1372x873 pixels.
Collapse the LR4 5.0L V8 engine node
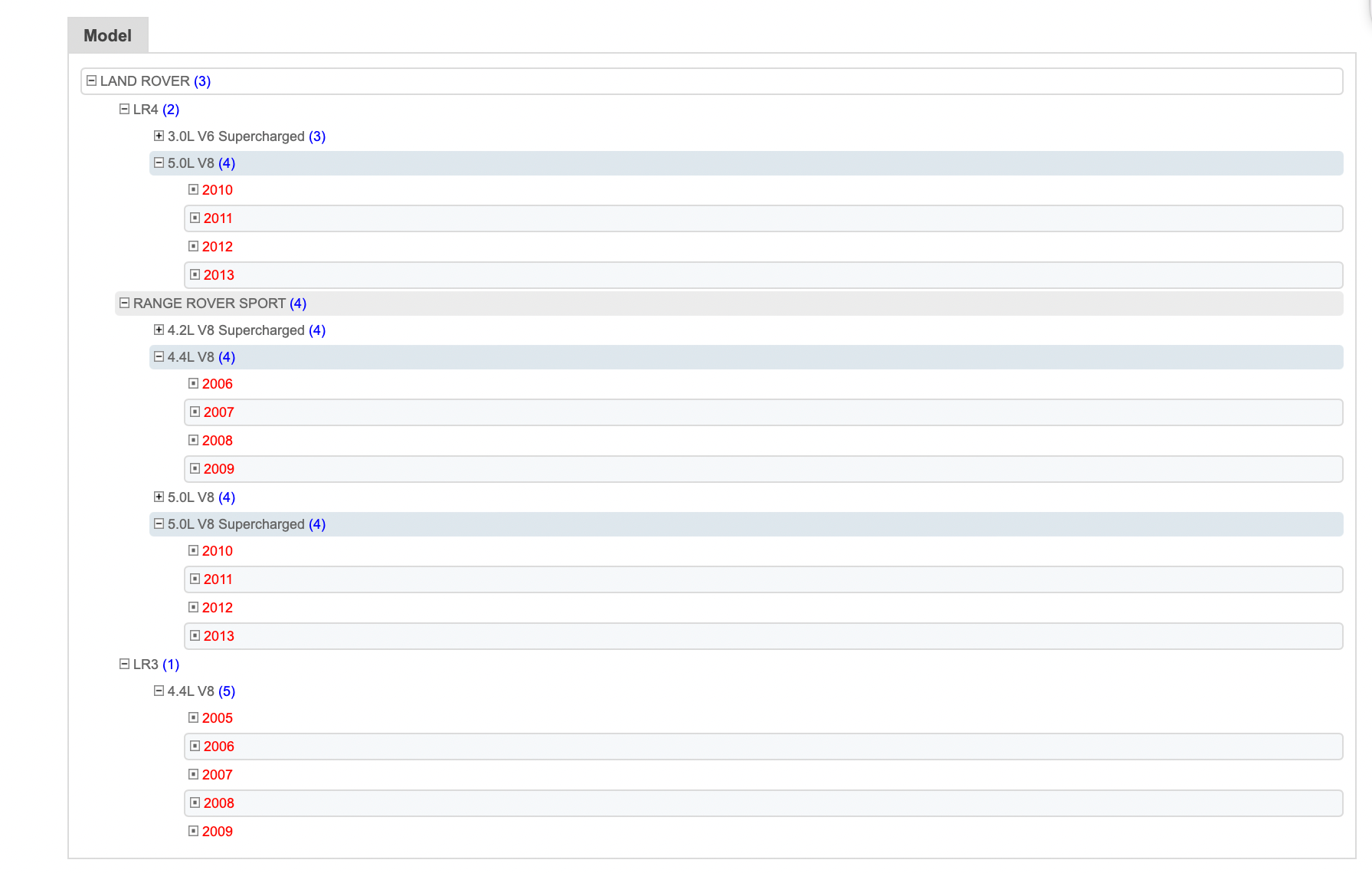pos(159,162)
